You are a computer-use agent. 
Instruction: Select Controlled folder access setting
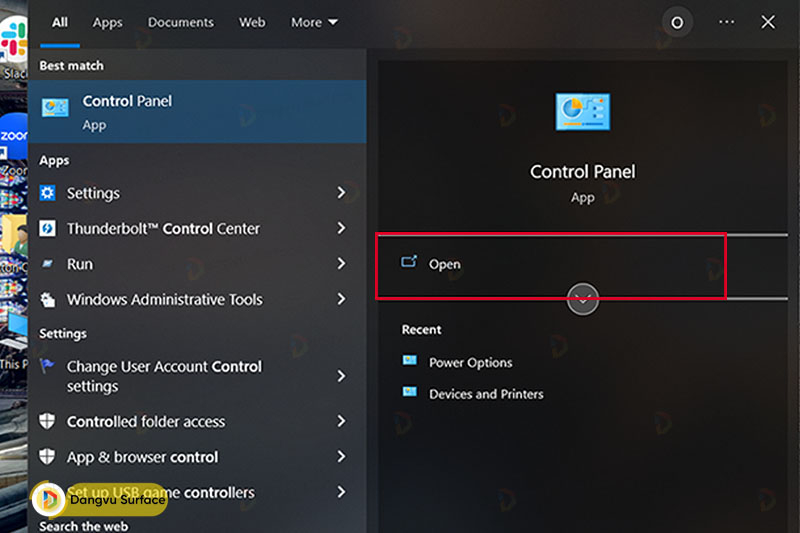click(197, 421)
